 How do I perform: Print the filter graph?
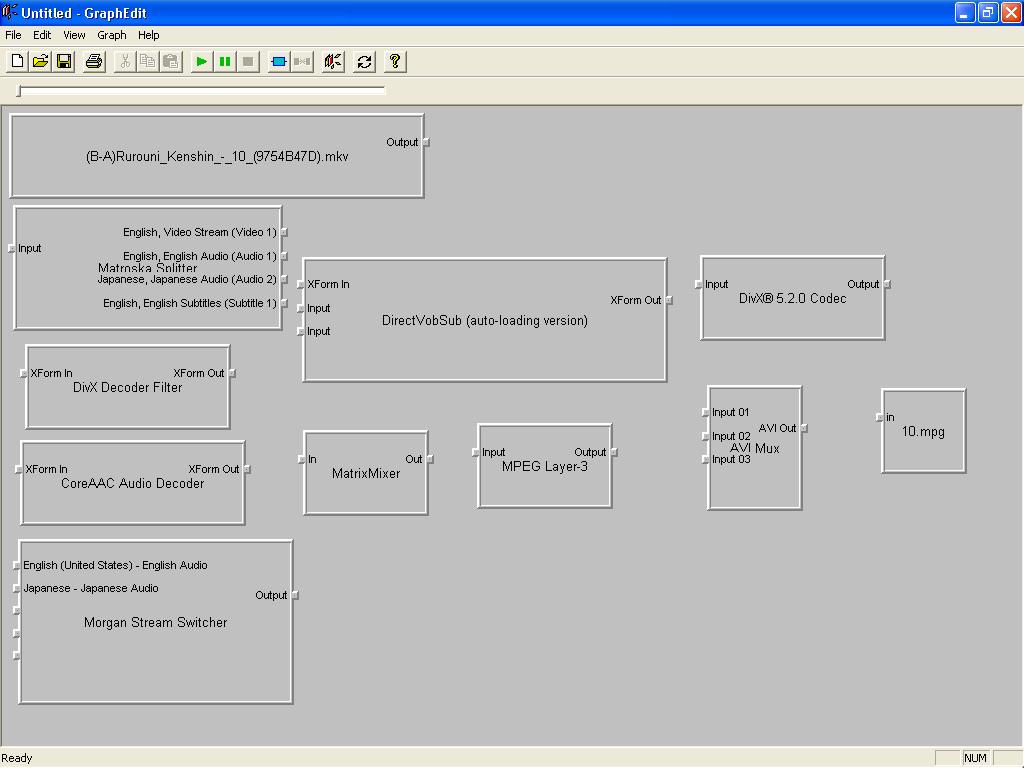click(94, 61)
